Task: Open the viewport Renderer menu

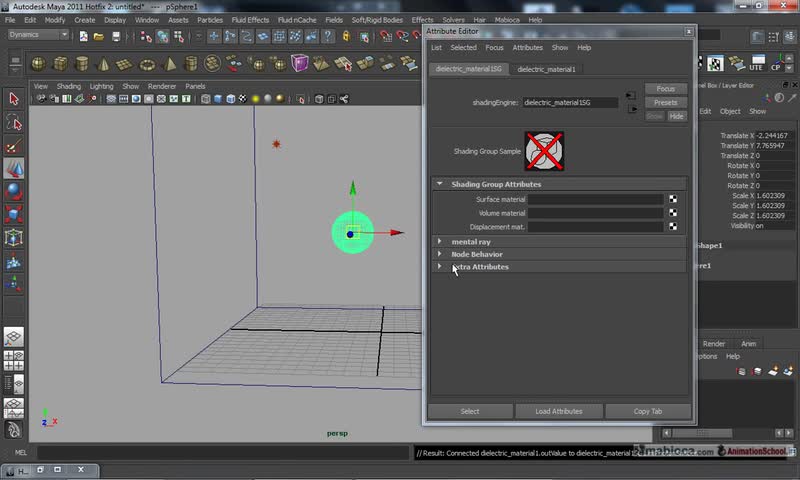Action: (x=162, y=86)
